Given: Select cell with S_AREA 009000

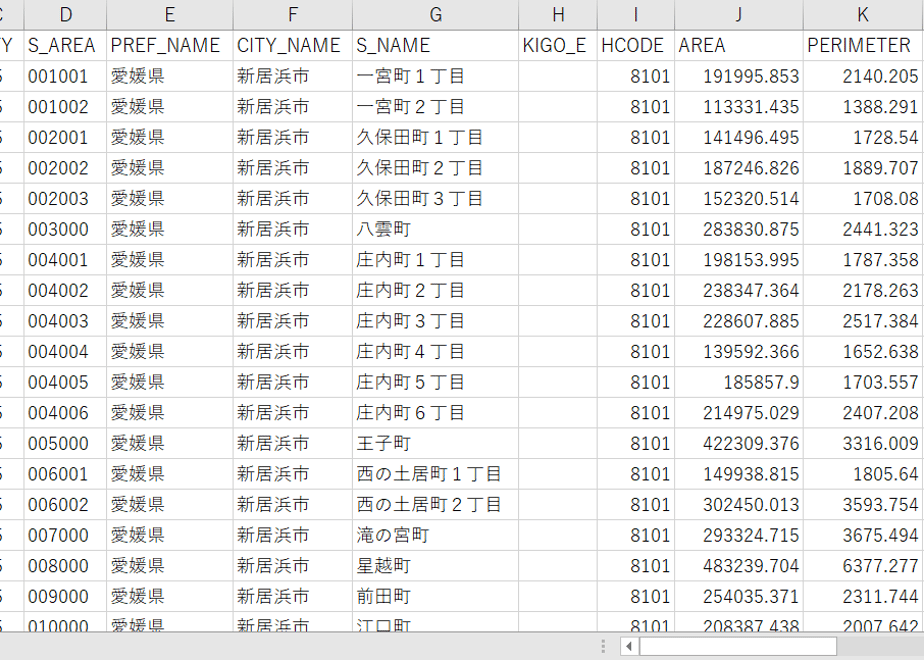Looking at the screenshot, I should click(x=65, y=597).
